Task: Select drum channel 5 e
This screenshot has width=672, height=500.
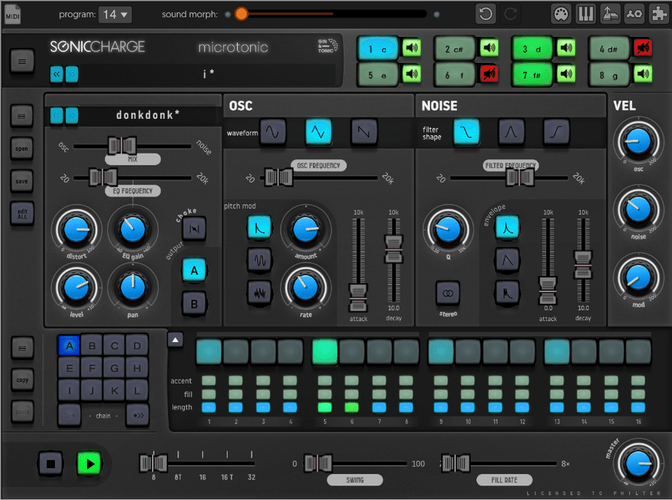Action: [378, 75]
